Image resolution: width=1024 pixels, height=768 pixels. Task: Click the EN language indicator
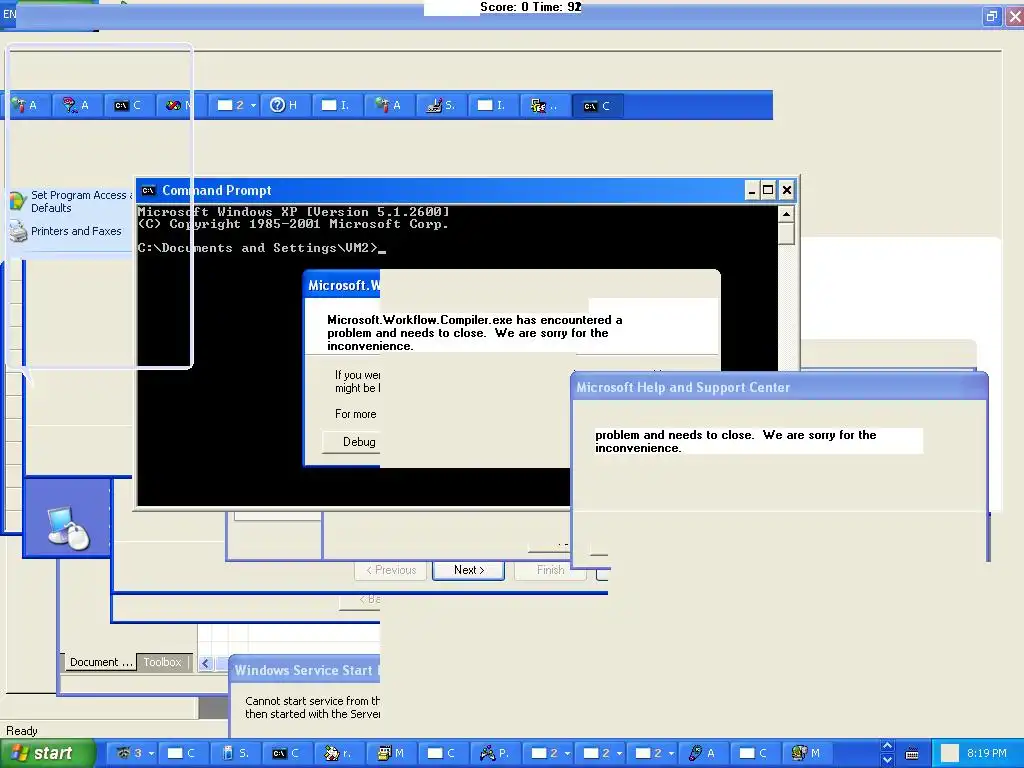[9, 14]
